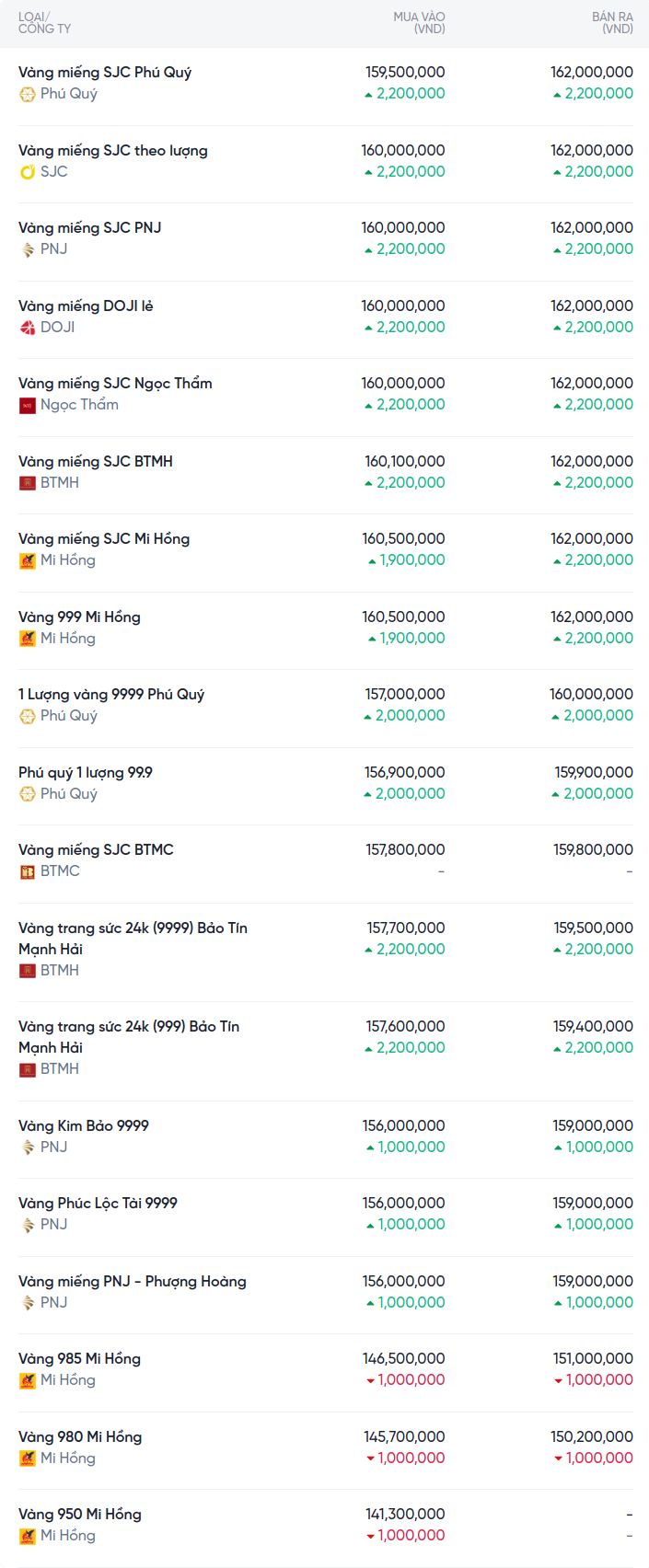
Task: Click the LOẠI/CÔNG TY column header
Action: [x=44, y=23]
